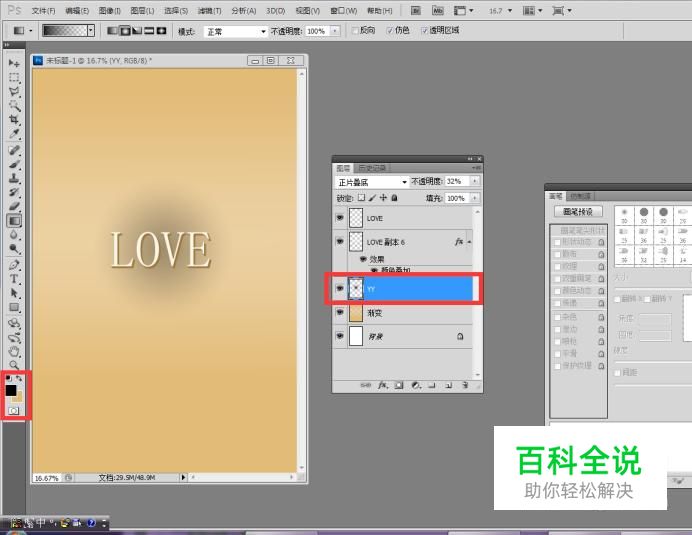Click delete layer trash icon
Screen dimensions: 692x535
pyautogui.click(x=465, y=385)
